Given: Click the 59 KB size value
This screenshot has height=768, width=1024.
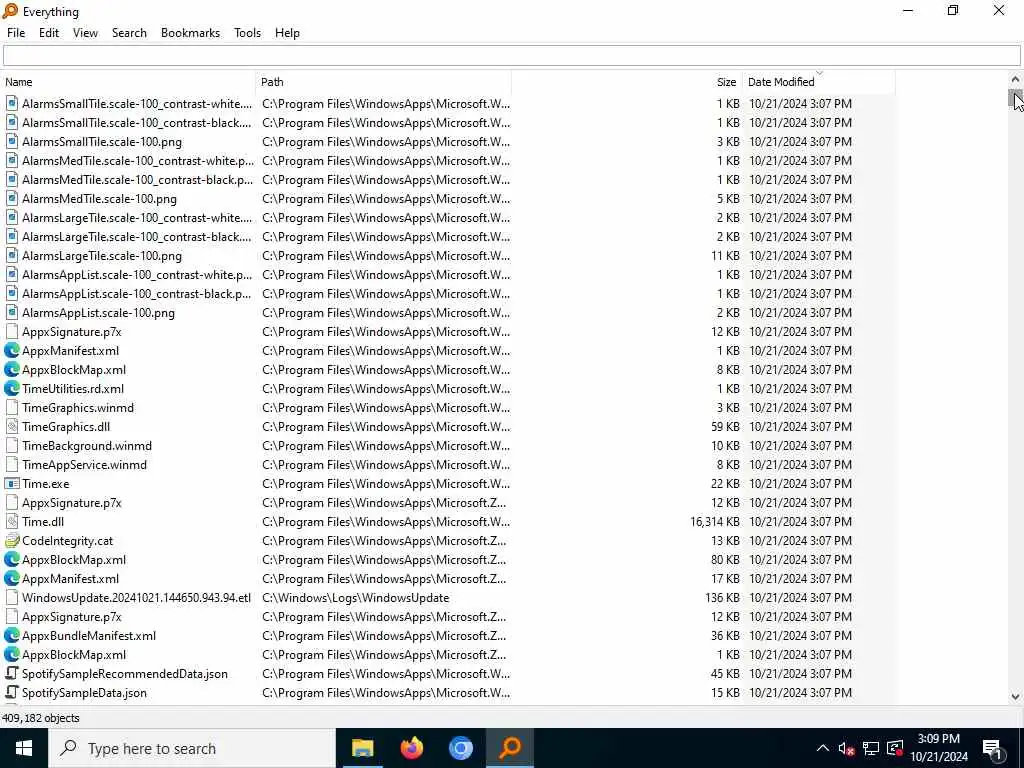Looking at the screenshot, I should click(726, 426).
